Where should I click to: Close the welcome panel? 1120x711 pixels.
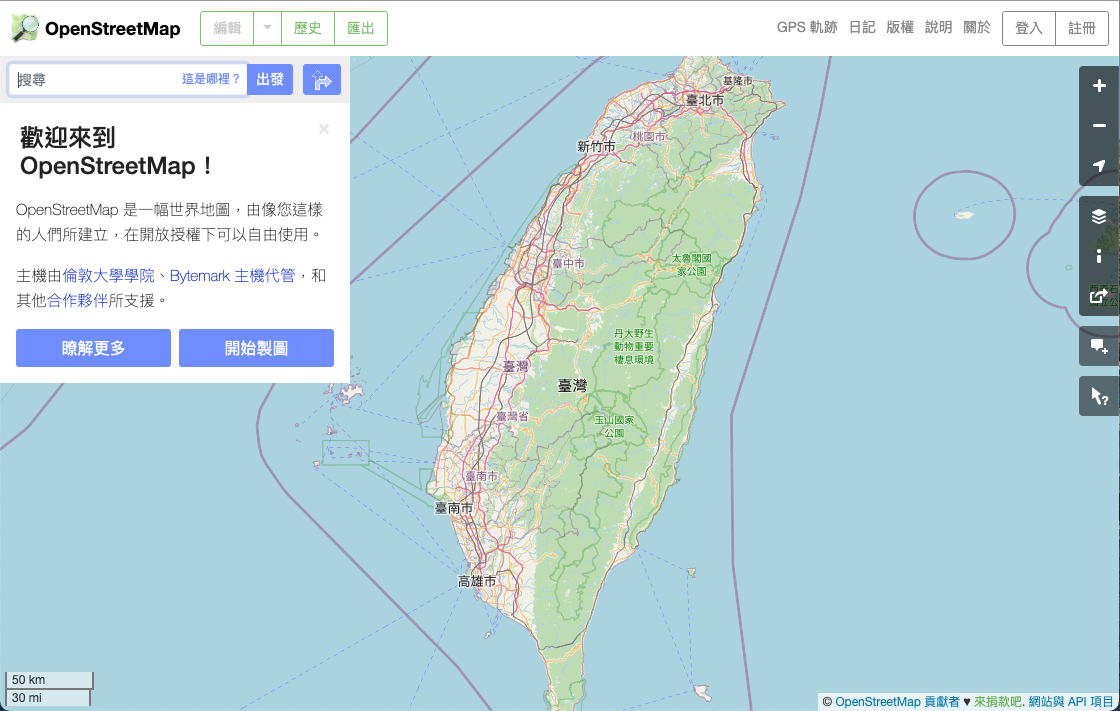coord(324,129)
